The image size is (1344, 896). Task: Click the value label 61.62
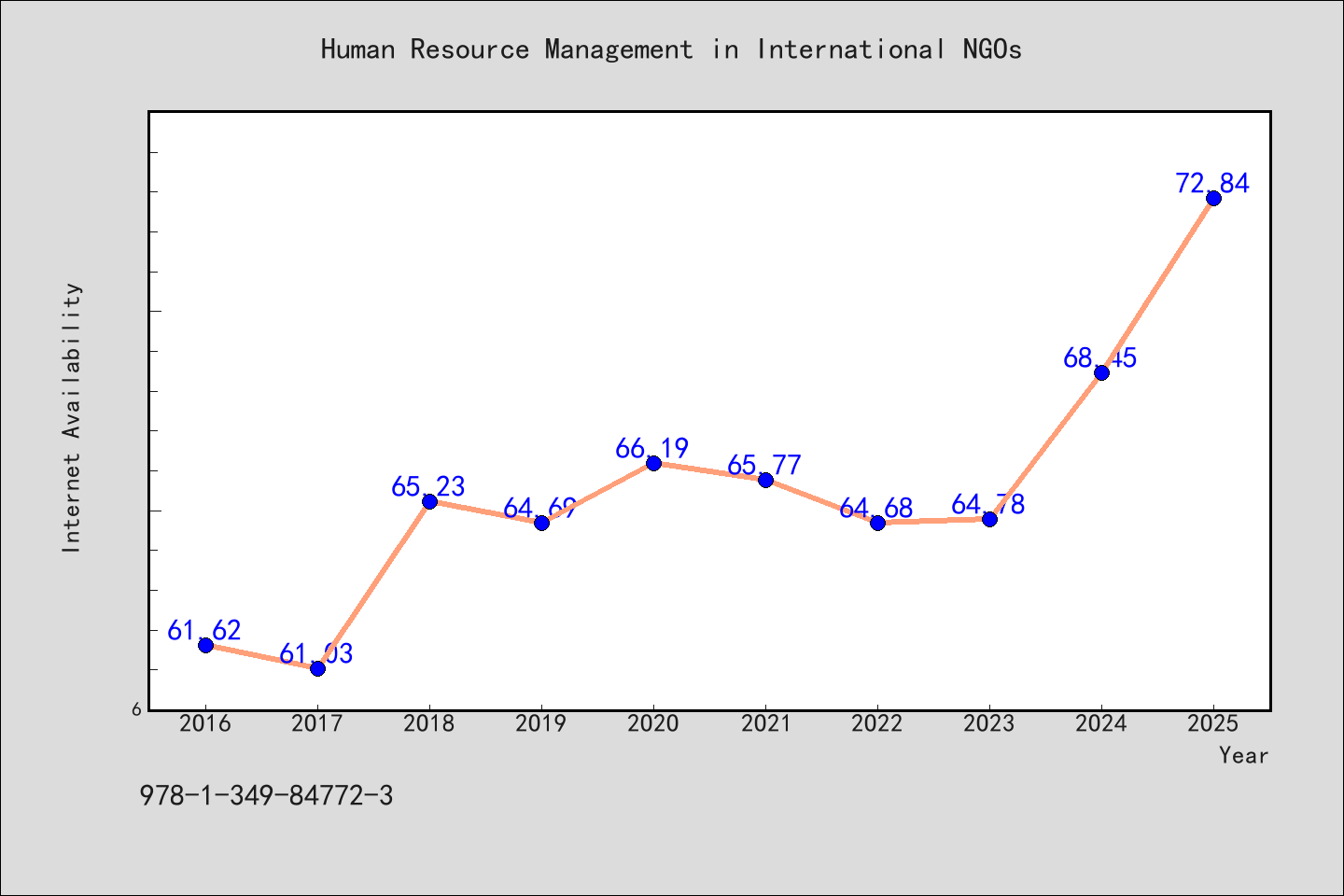coord(204,630)
